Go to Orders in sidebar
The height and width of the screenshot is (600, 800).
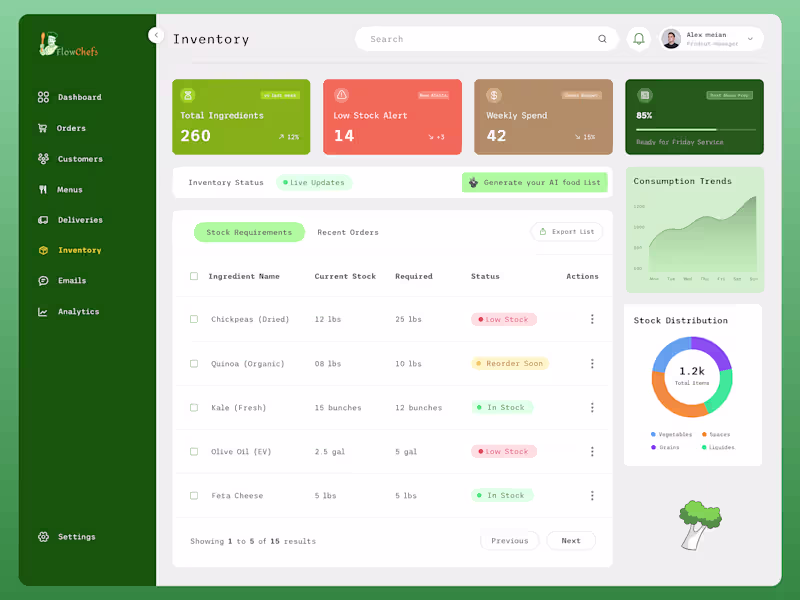[62, 128]
